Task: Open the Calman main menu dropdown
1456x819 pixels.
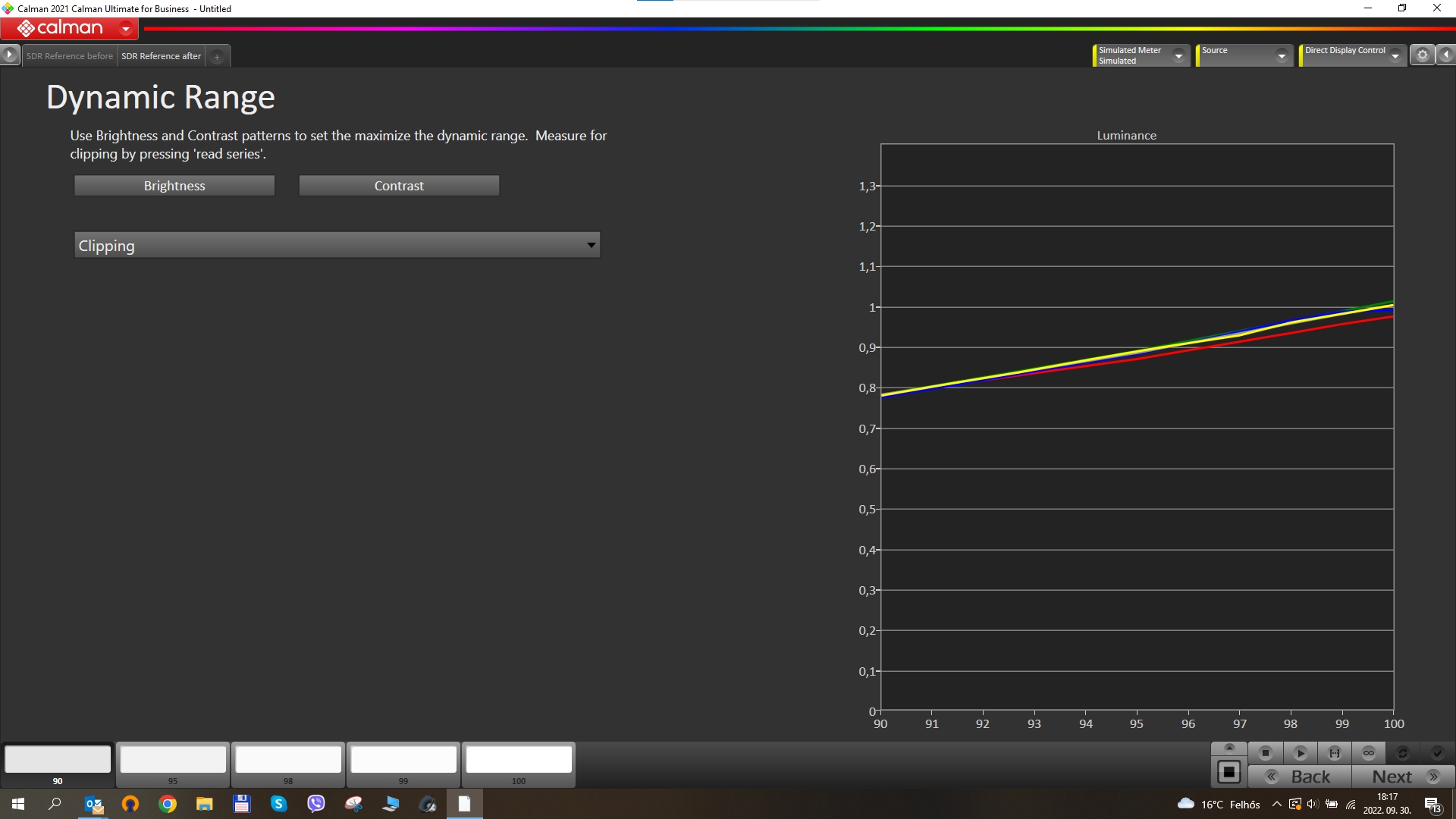Action: pos(126,29)
